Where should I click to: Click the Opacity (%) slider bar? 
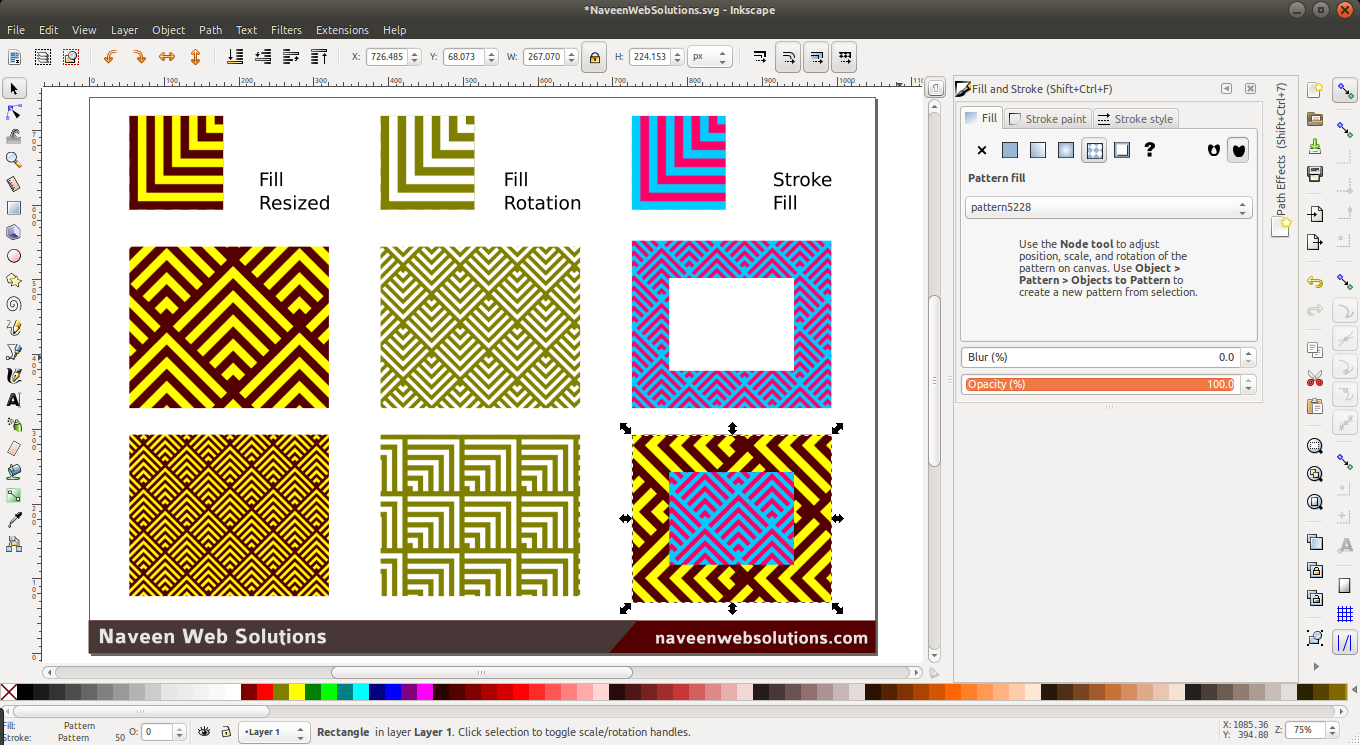pyautogui.click(x=1100, y=384)
